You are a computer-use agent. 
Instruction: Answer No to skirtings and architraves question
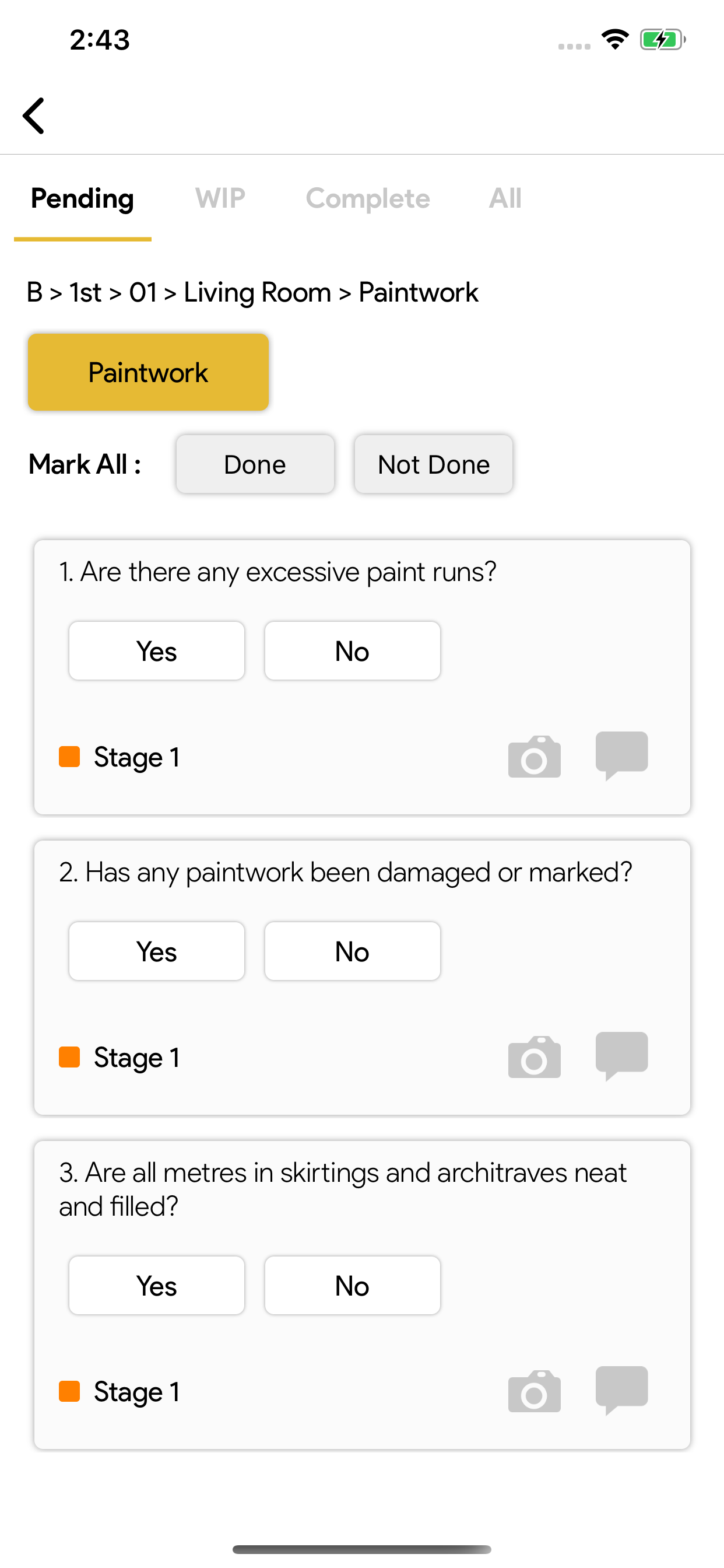[x=352, y=1286]
